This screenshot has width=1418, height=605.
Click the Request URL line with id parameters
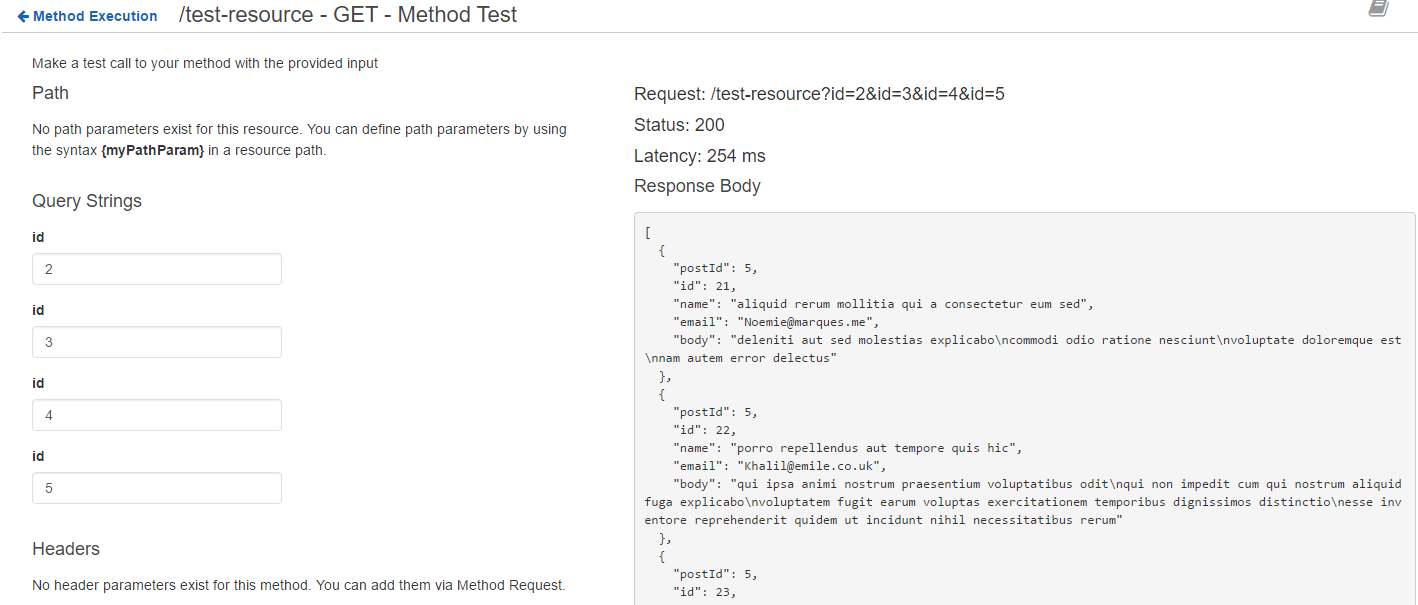pyautogui.click(x=819, y=94)
